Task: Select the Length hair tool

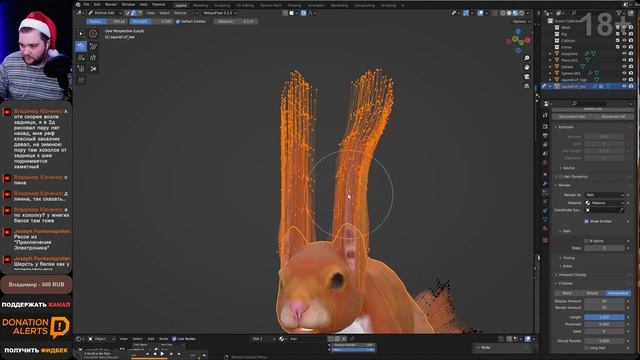Action: [93, 58]
